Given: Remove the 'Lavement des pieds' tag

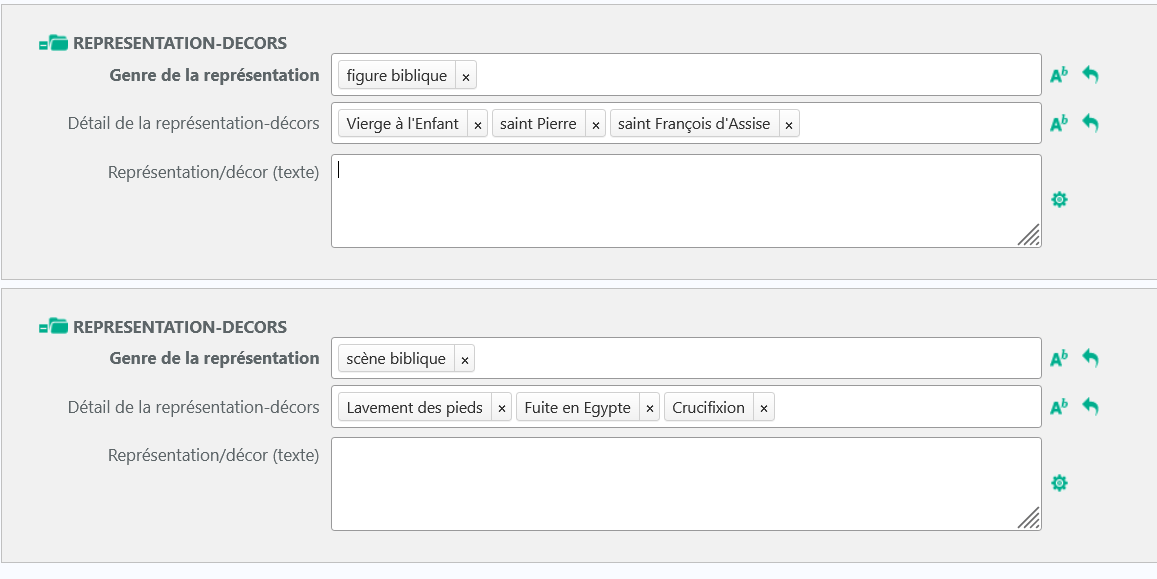Looking at the screenshot, I should 502,408.
